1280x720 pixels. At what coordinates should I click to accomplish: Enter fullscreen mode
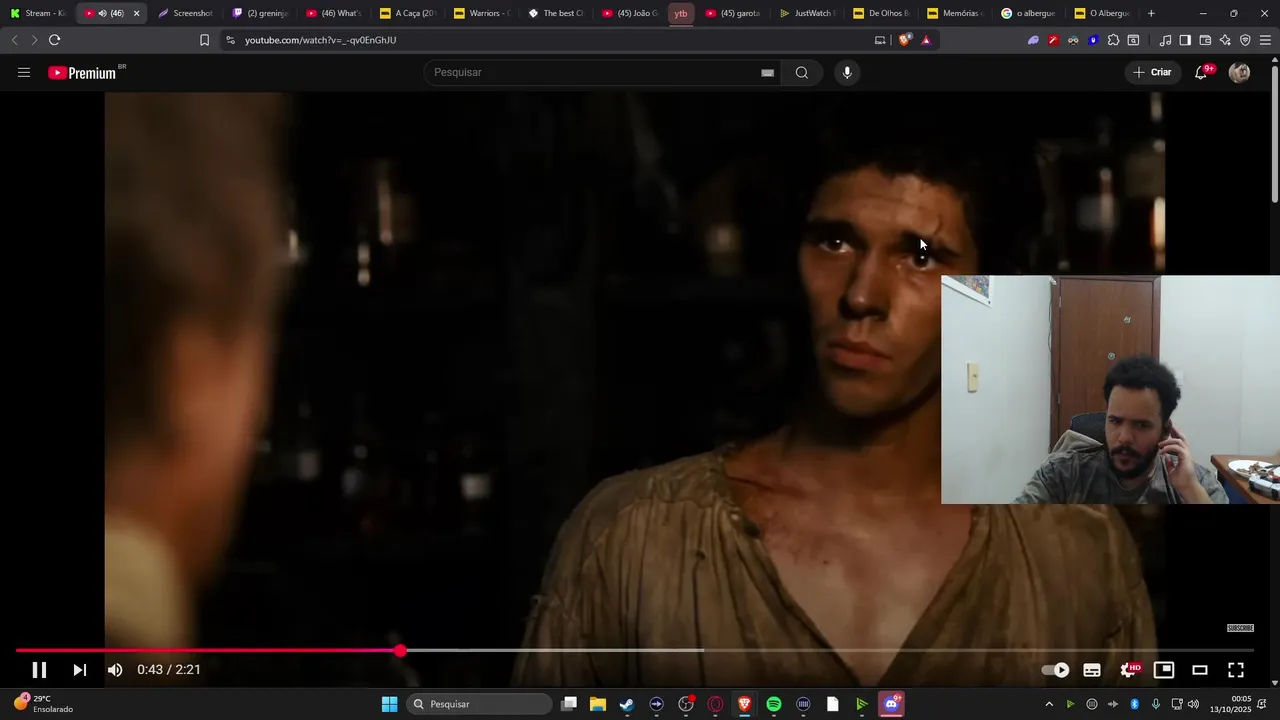pyautogui.click(x=1236, y=670)
